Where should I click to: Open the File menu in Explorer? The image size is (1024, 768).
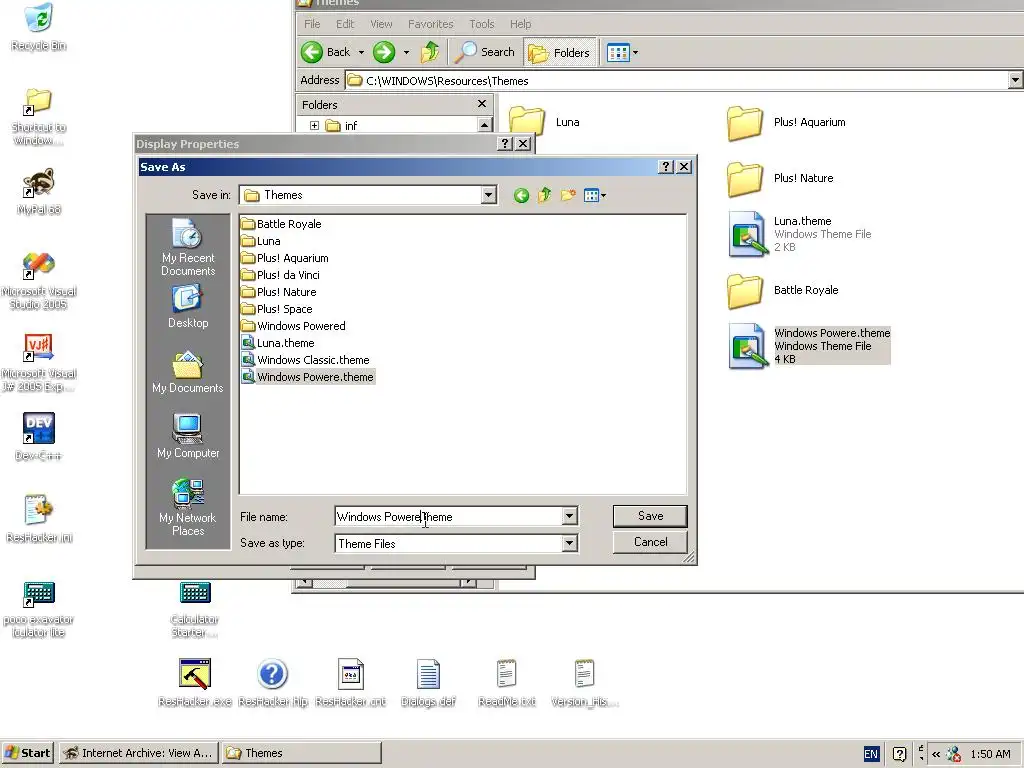(312, 24)
